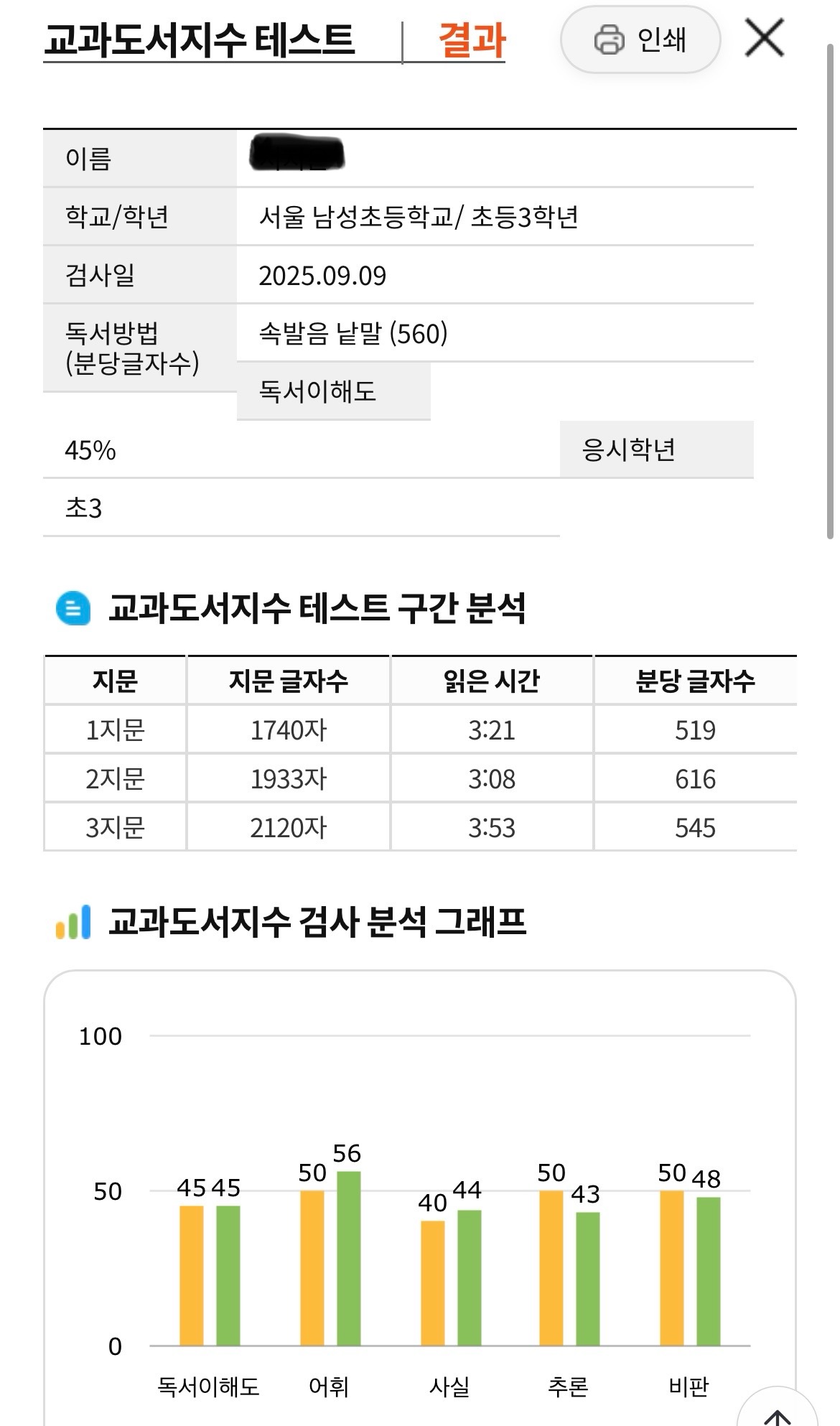Close the test result popup

pos(764,38)
